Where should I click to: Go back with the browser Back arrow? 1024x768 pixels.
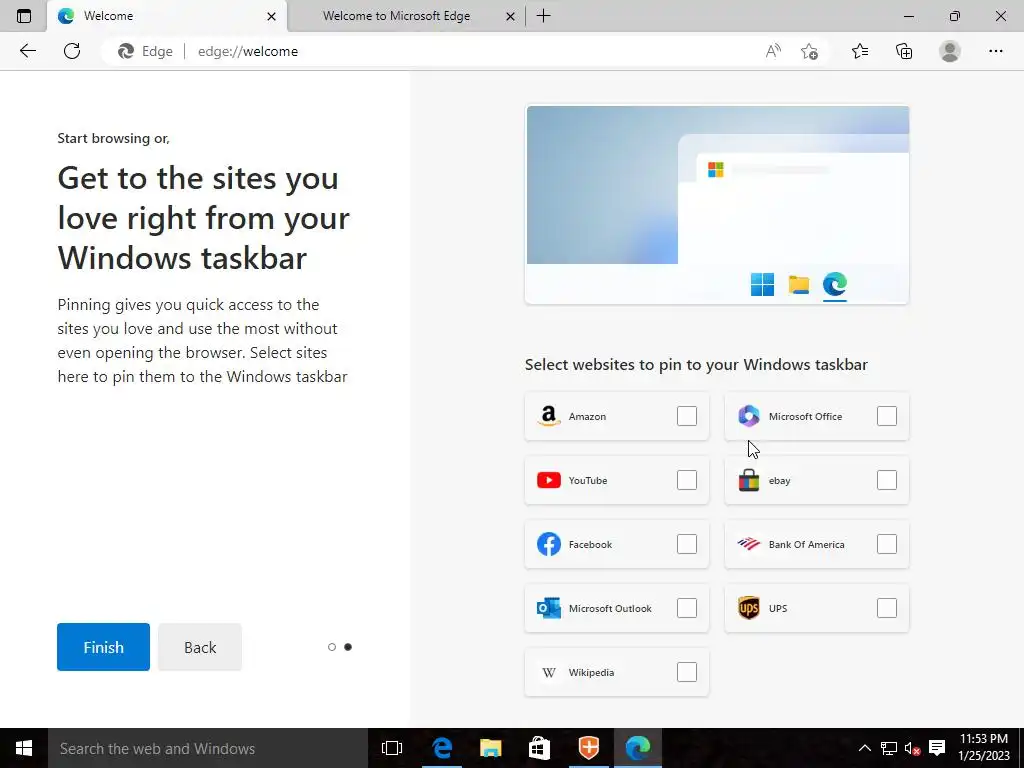pyautogui.click(x=27, y=51)
